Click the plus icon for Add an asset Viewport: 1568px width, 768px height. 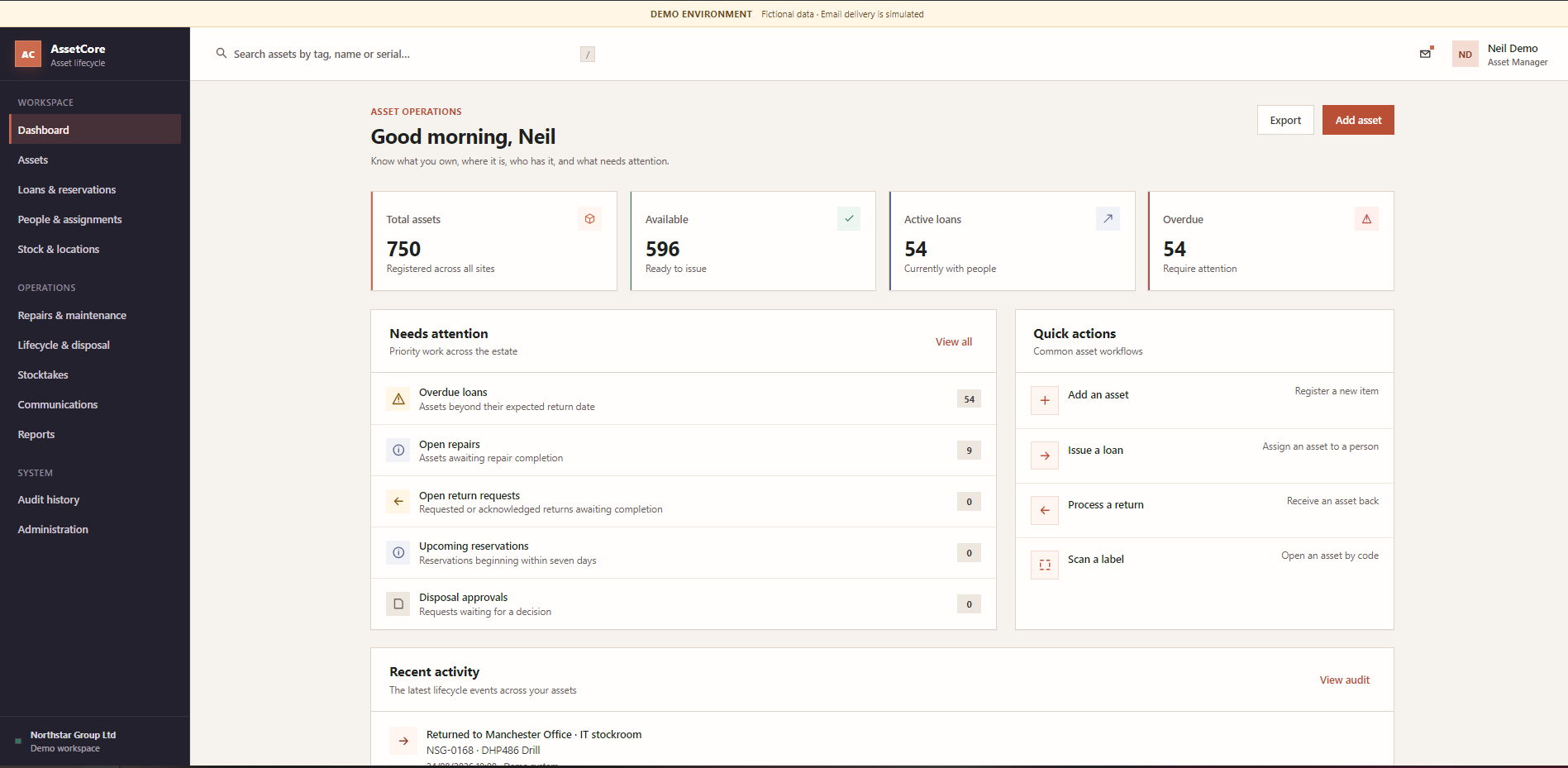(x=1045, y=400)
